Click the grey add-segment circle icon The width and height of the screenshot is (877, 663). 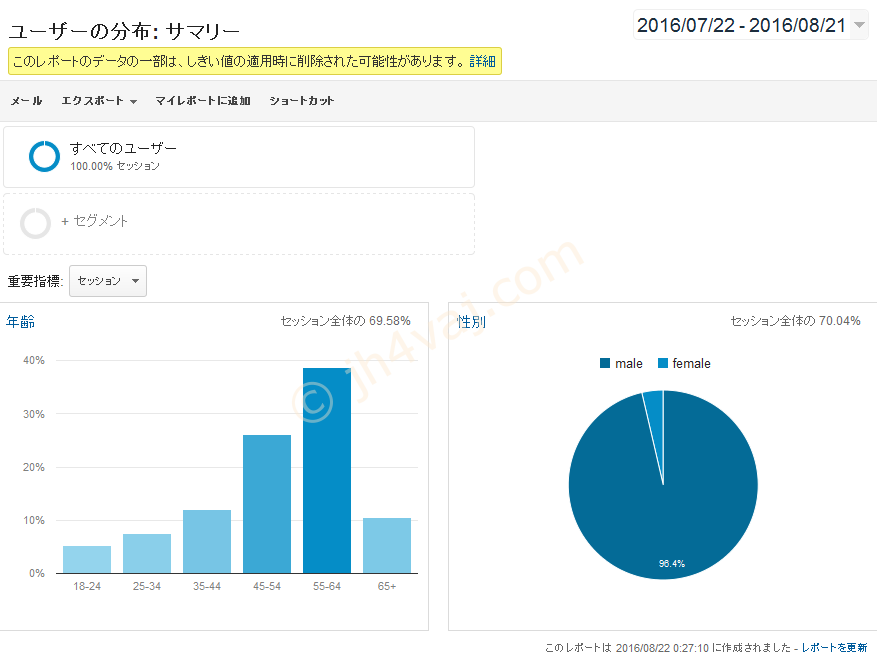coord(35,223)
